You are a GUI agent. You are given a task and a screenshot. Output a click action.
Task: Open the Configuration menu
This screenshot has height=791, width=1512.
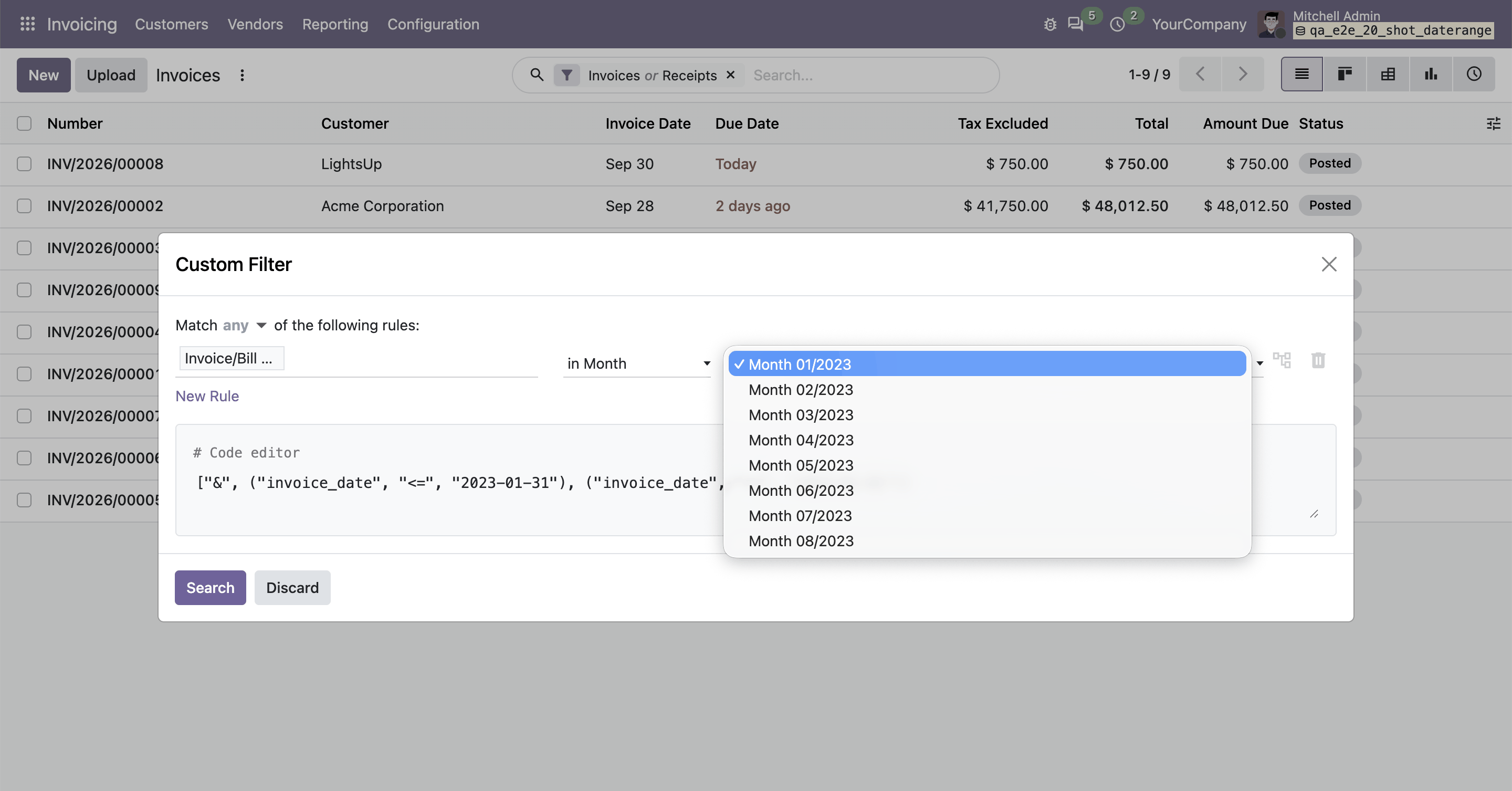(433, 24)
